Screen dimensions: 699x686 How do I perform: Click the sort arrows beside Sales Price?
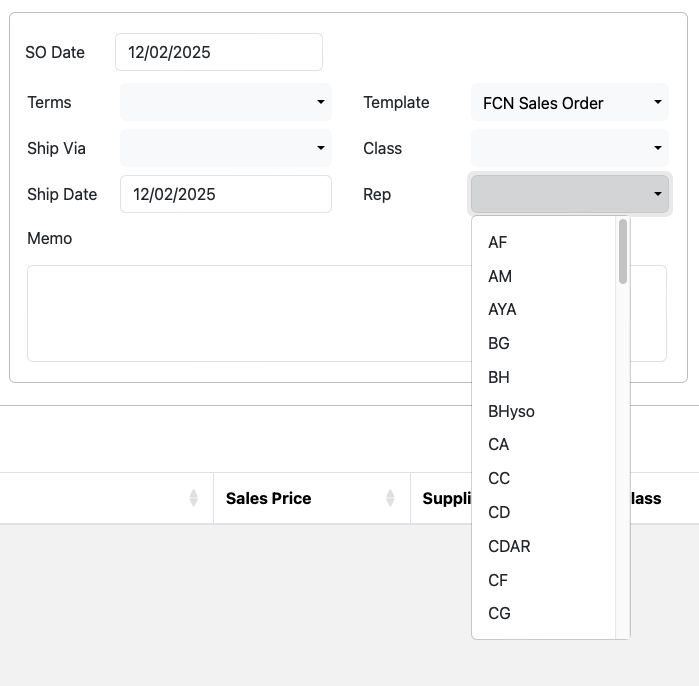pos(390,498)
